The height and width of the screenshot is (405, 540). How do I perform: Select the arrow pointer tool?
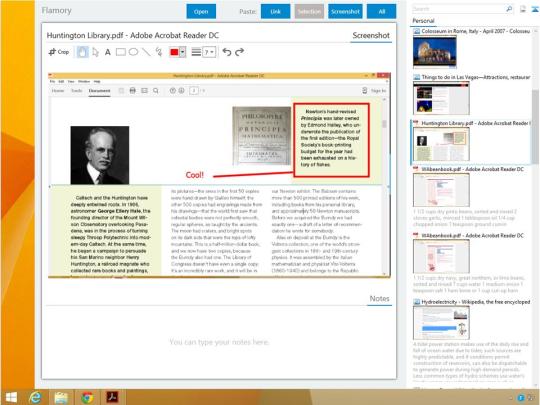[x=95, y=52]
